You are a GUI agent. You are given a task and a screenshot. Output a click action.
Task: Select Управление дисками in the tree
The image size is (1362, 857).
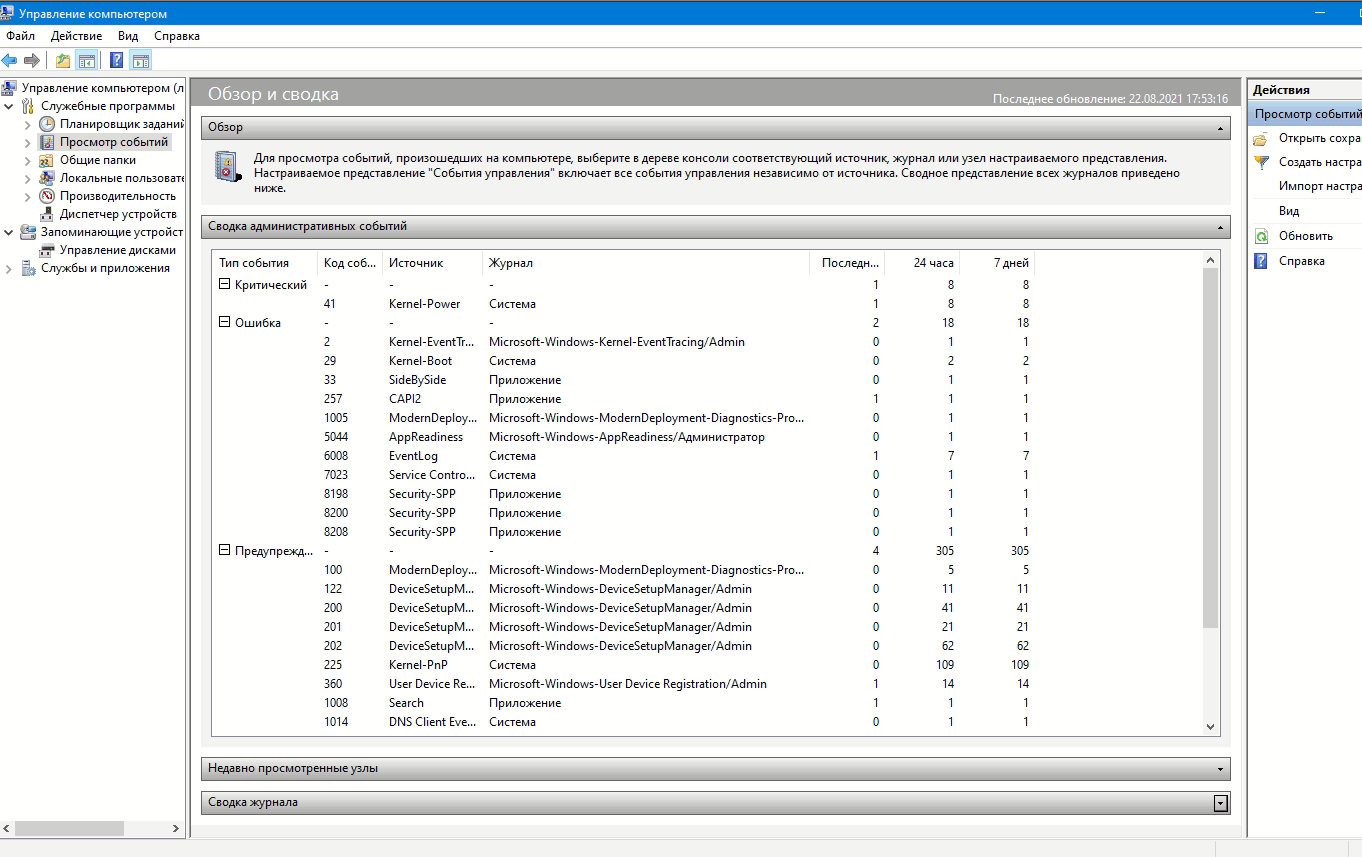click(x=117, y=250)
